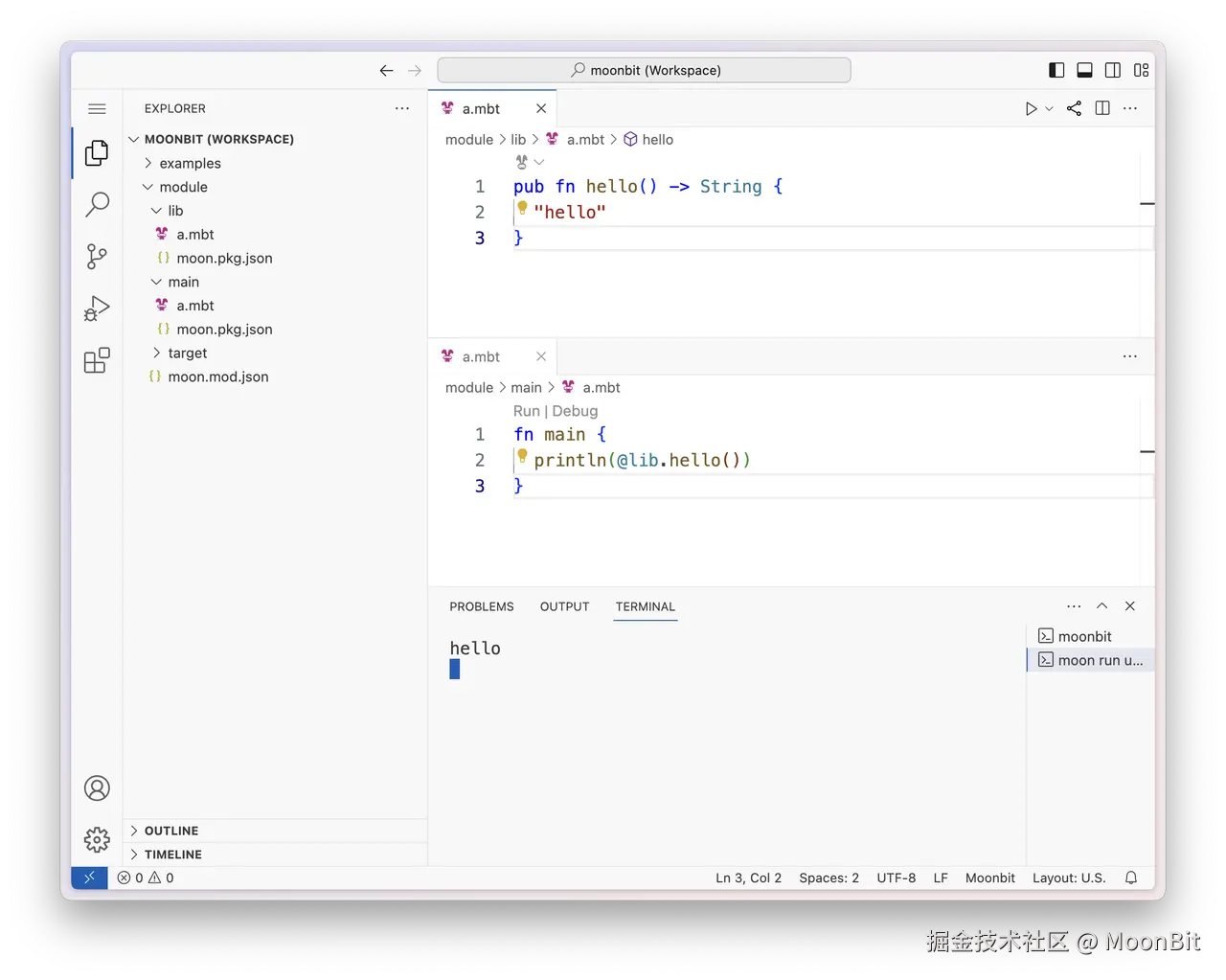1226x980 pixels.
Task: Go back with the left arrow
Action: coord(386,71)
